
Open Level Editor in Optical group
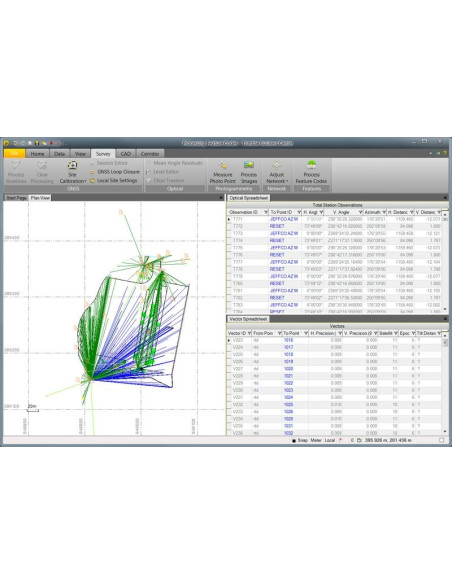pyautogui.click(x=162, y=172)
